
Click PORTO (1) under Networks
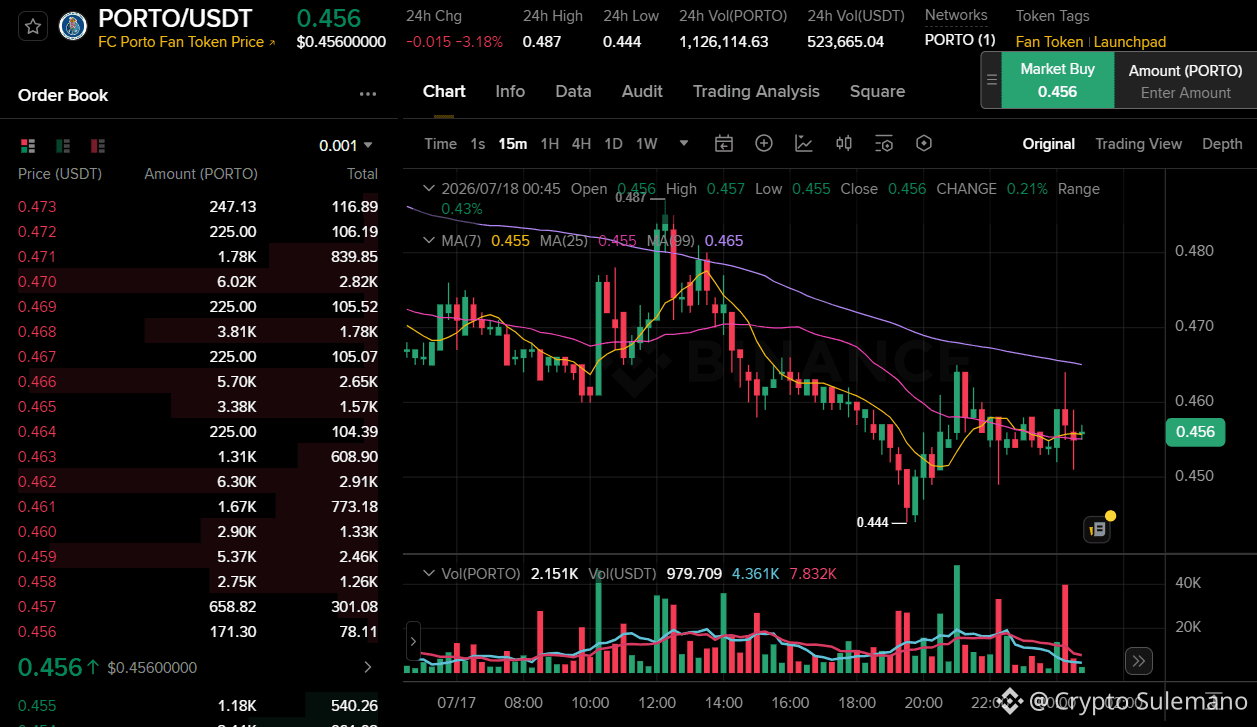[959, 40]
